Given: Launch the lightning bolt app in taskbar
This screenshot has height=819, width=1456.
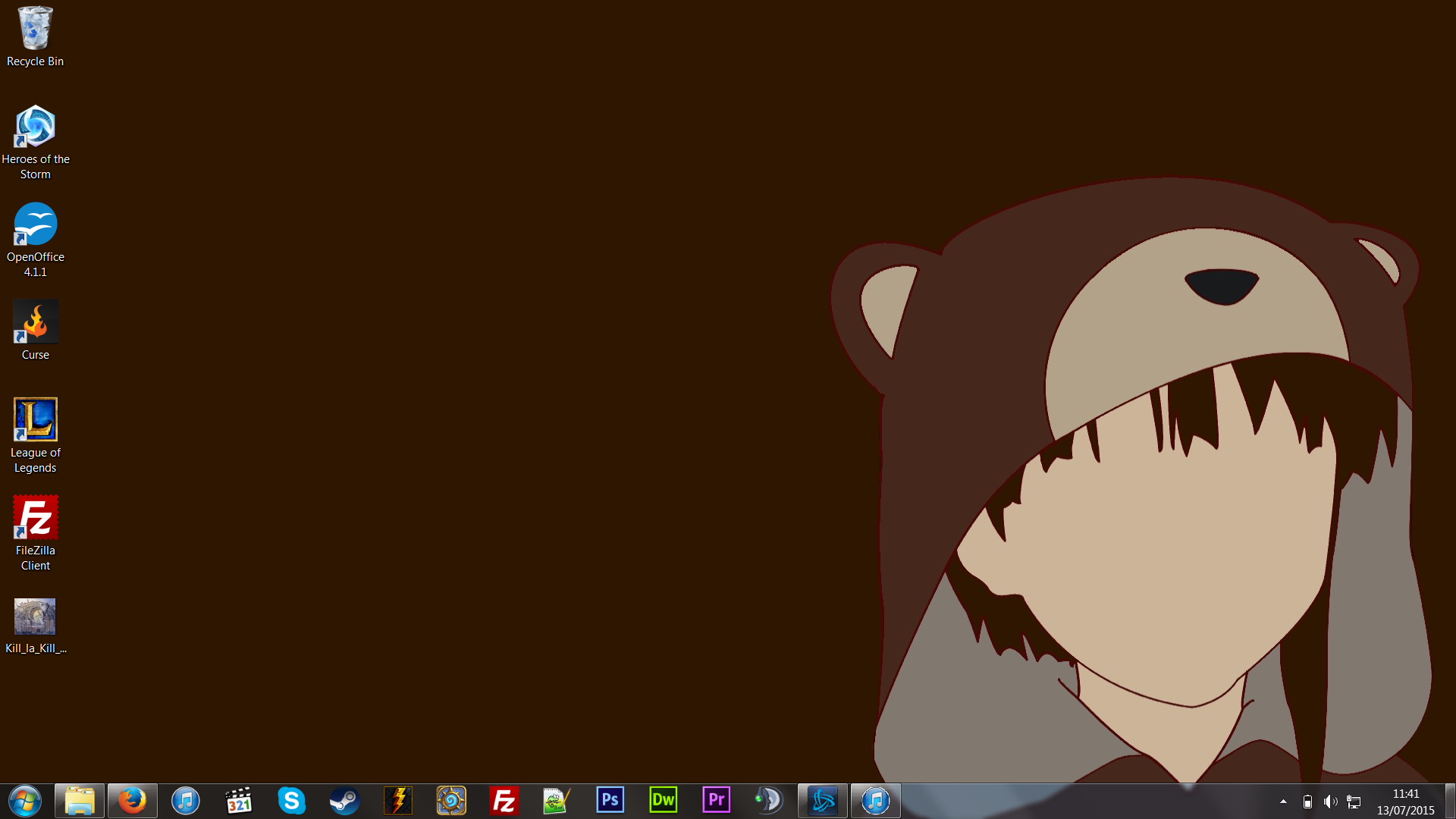Looking at the screenshot, I should coord(398,801).
